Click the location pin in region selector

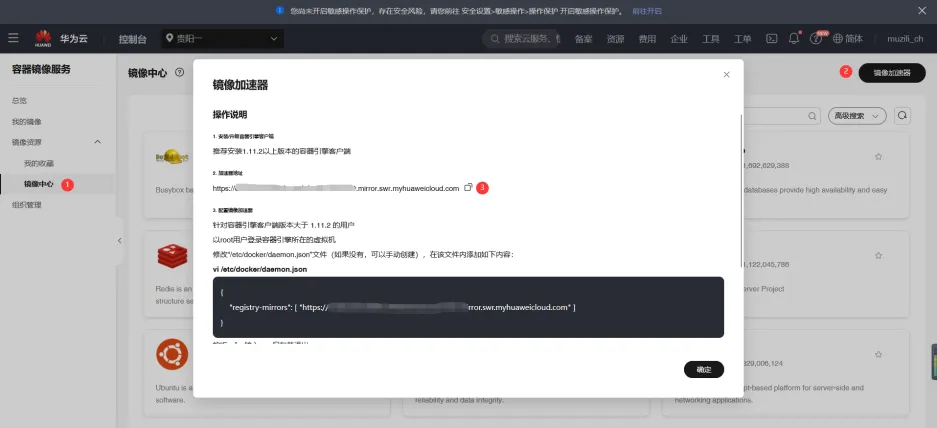(x=170, y=39)
